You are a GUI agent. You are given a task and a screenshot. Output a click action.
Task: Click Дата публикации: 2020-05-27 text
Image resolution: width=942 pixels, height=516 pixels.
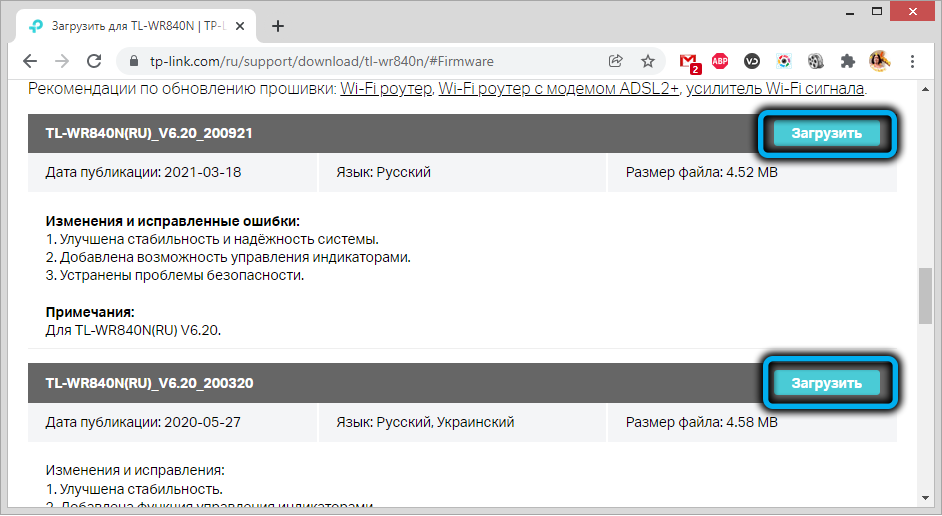tap(143, 422)
